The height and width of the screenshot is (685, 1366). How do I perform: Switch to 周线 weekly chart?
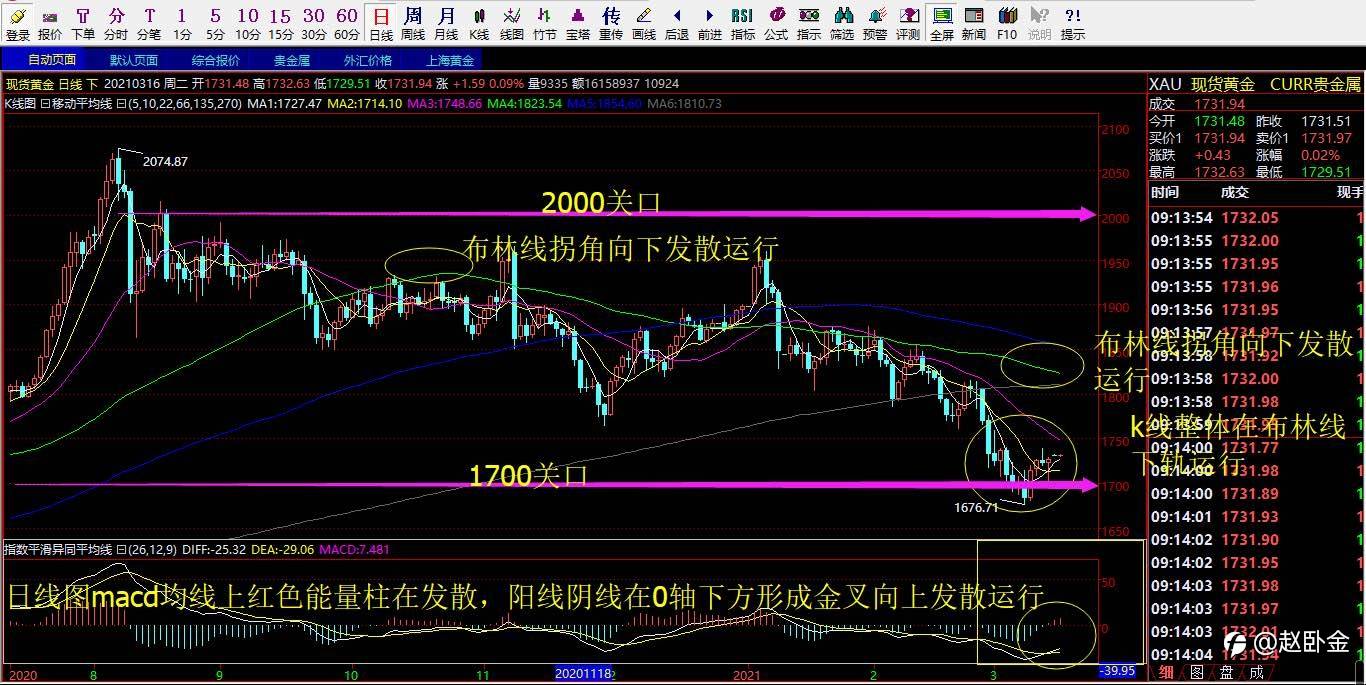coord(413,22)
